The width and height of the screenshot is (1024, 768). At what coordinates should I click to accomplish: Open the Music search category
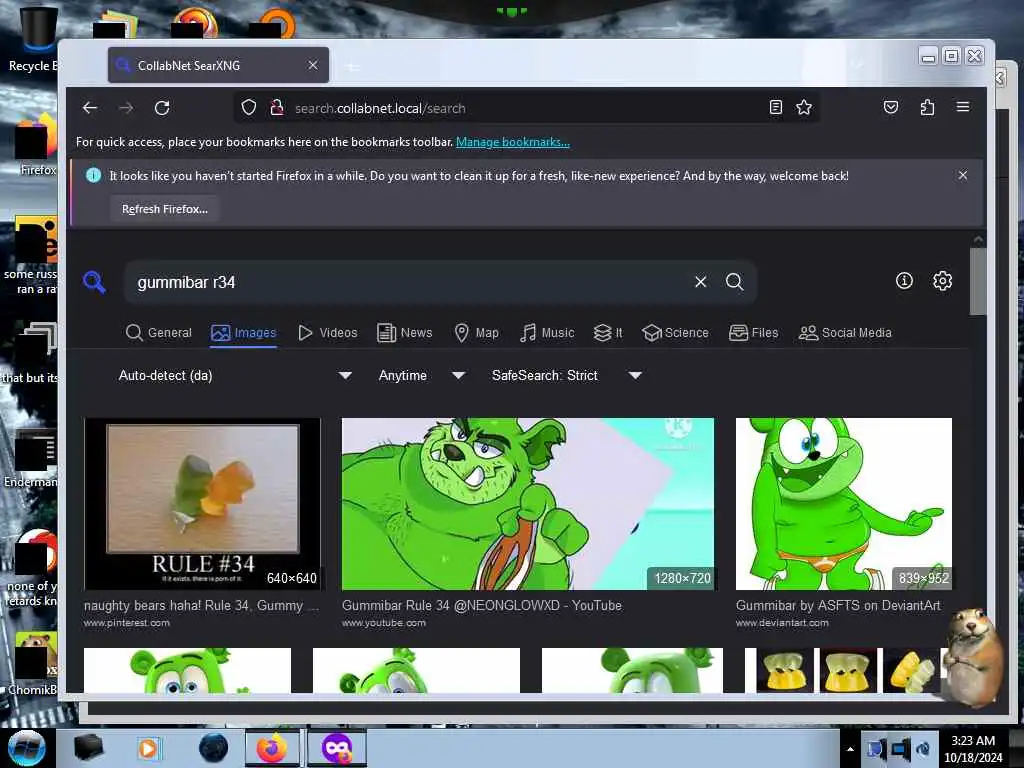coord(547,332)
